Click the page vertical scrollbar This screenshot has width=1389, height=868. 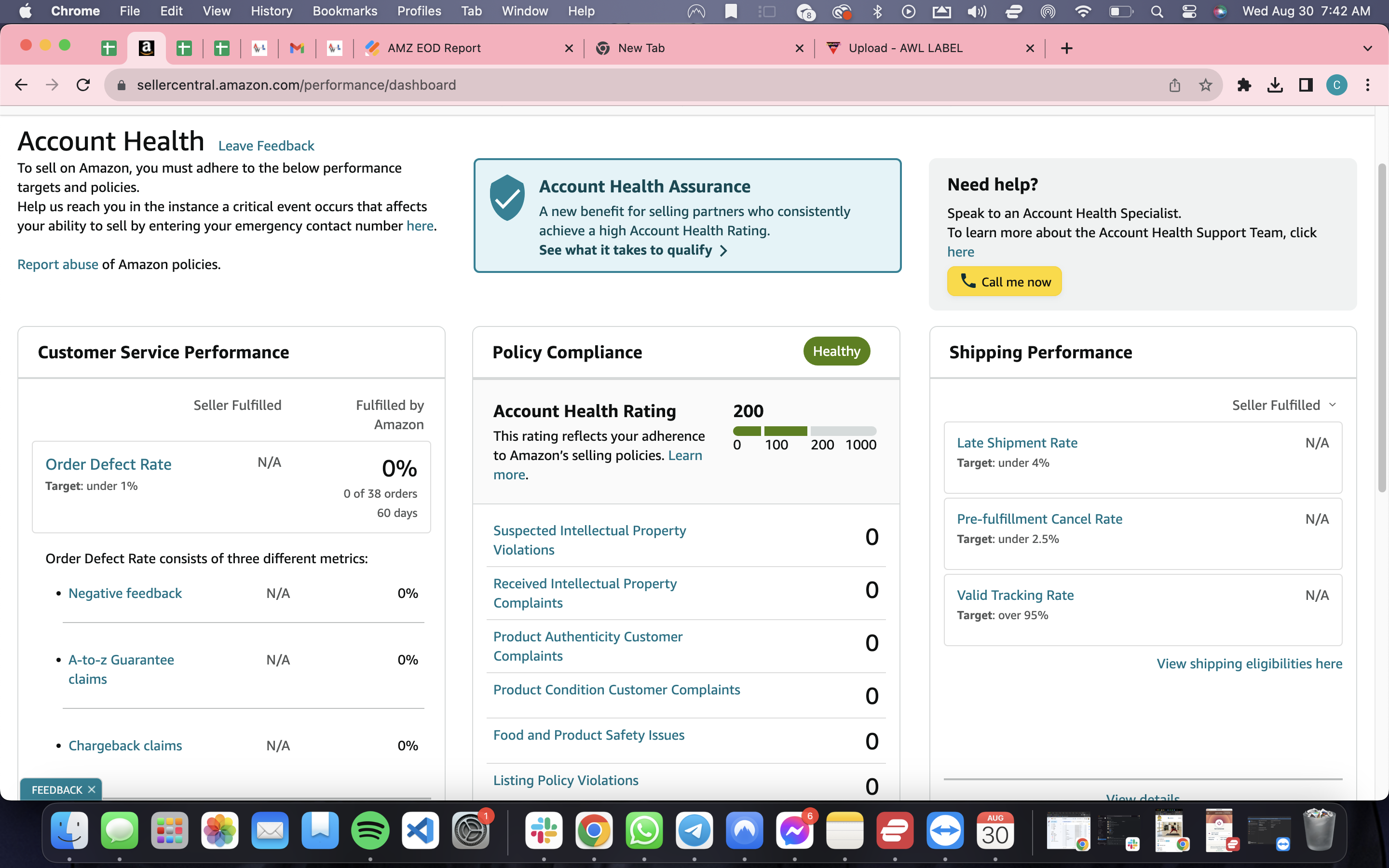1382,327
